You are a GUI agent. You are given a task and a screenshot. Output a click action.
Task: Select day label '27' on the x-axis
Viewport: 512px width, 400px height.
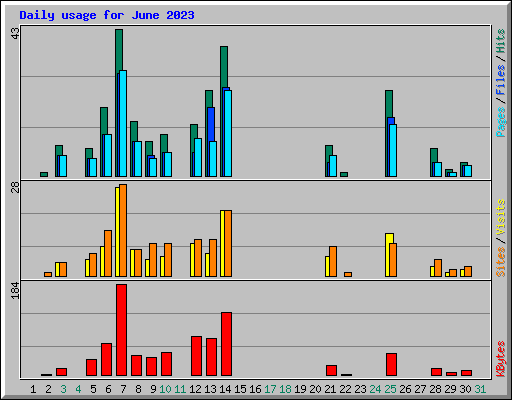point(420,389)
